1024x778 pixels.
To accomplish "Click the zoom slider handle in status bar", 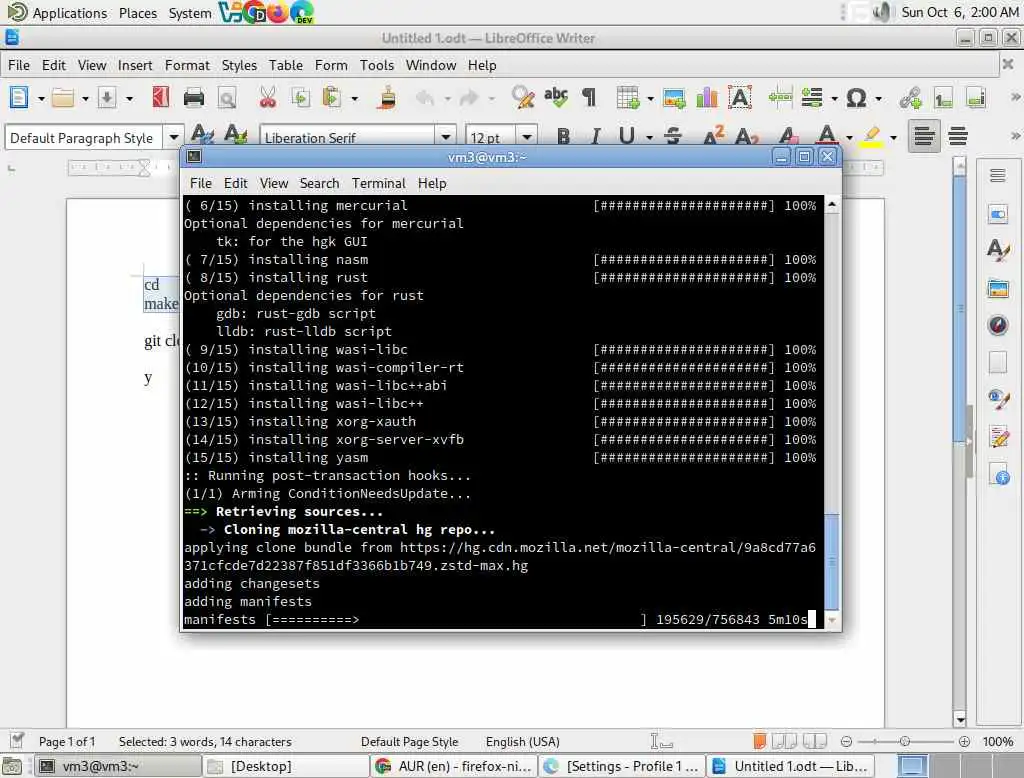I will (904, 741).
